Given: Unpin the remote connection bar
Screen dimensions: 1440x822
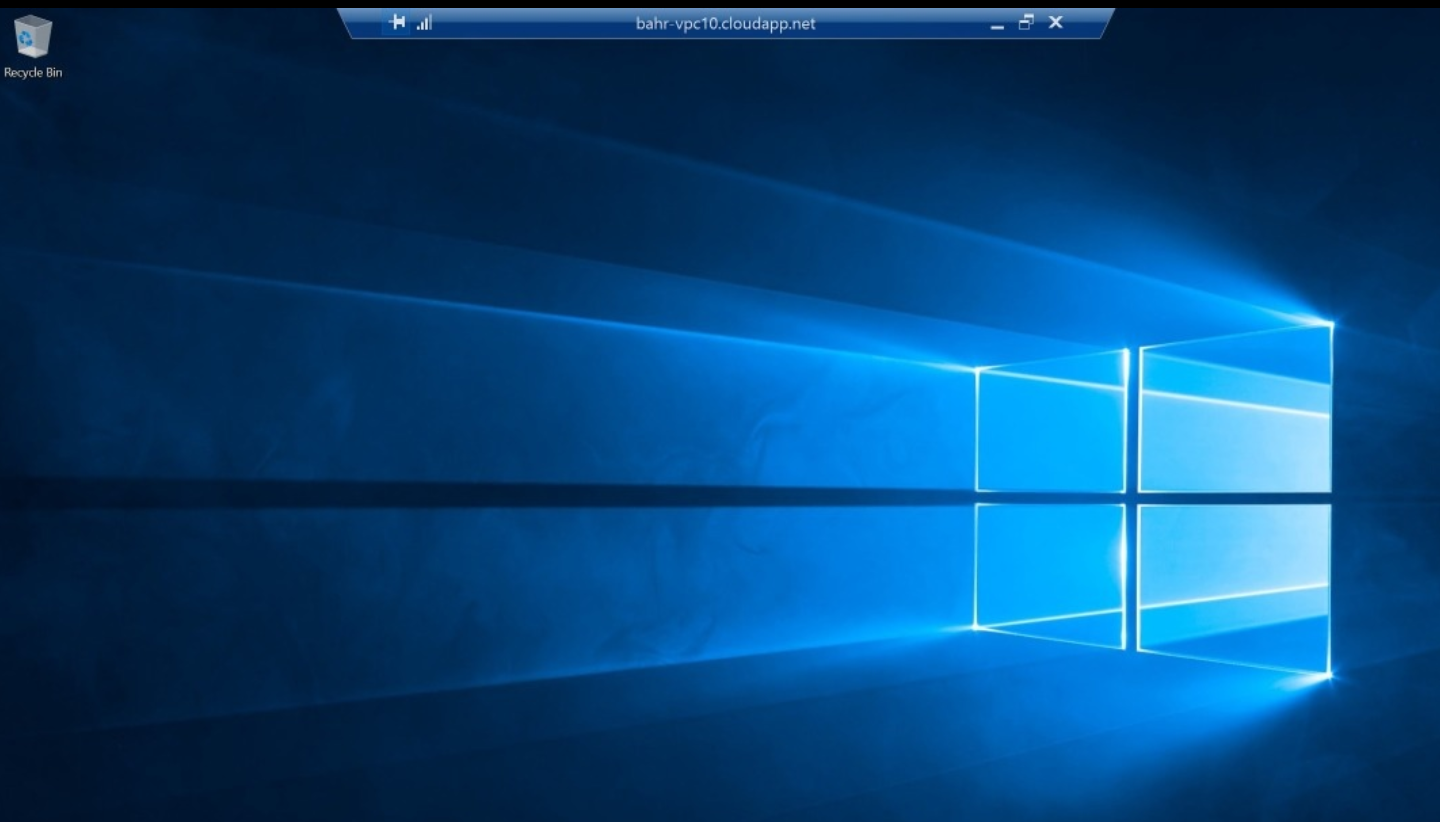Looking at the screenshot, I should [398, 22].
